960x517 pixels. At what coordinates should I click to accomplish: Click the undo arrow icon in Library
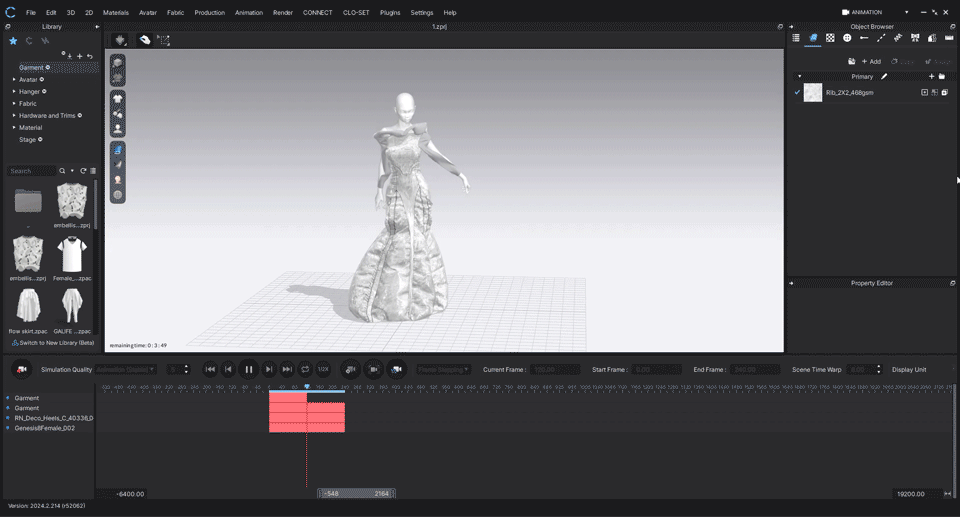[x=90, y=56]
